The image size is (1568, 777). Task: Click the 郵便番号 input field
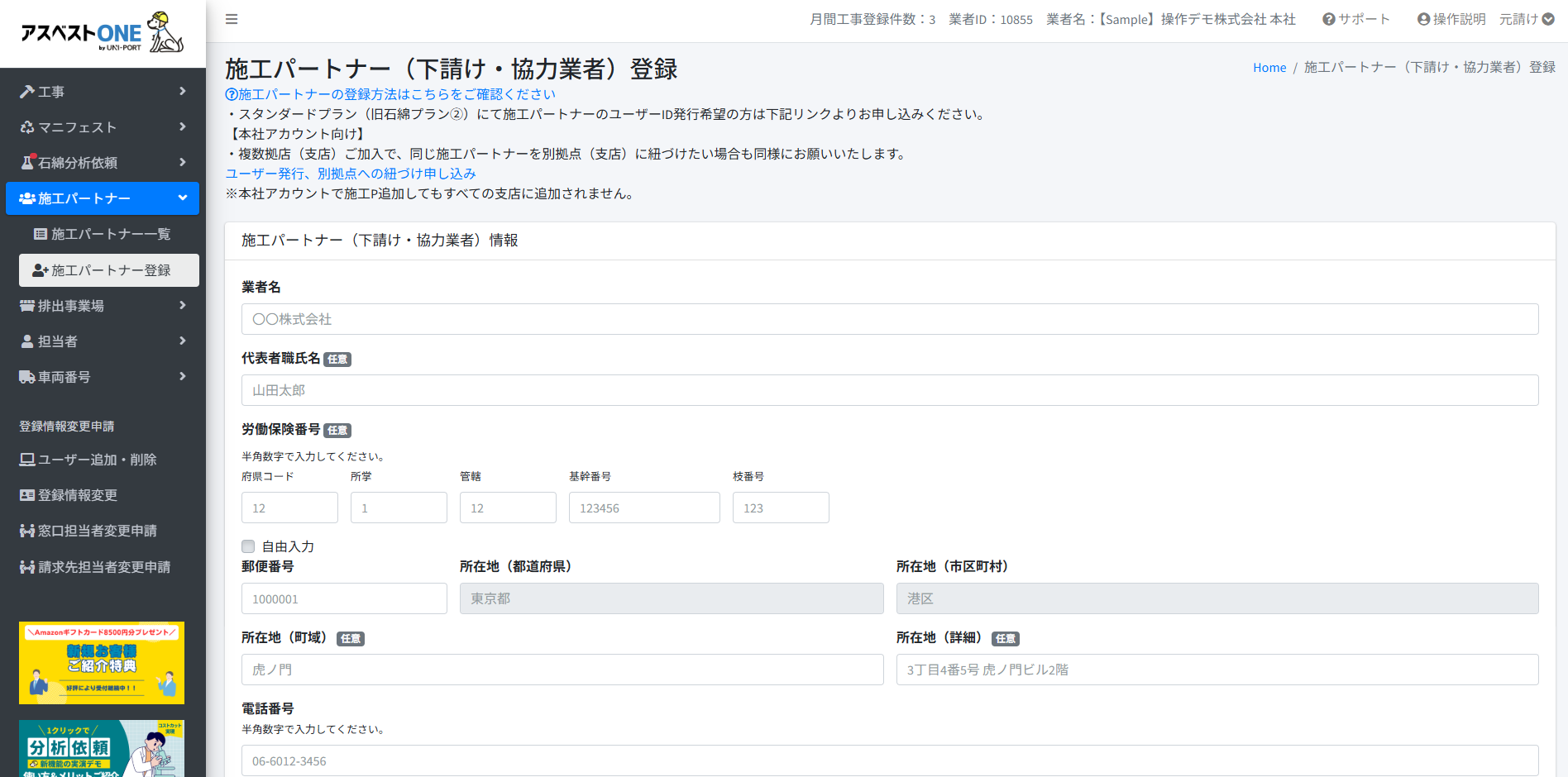tap(344, 598)
